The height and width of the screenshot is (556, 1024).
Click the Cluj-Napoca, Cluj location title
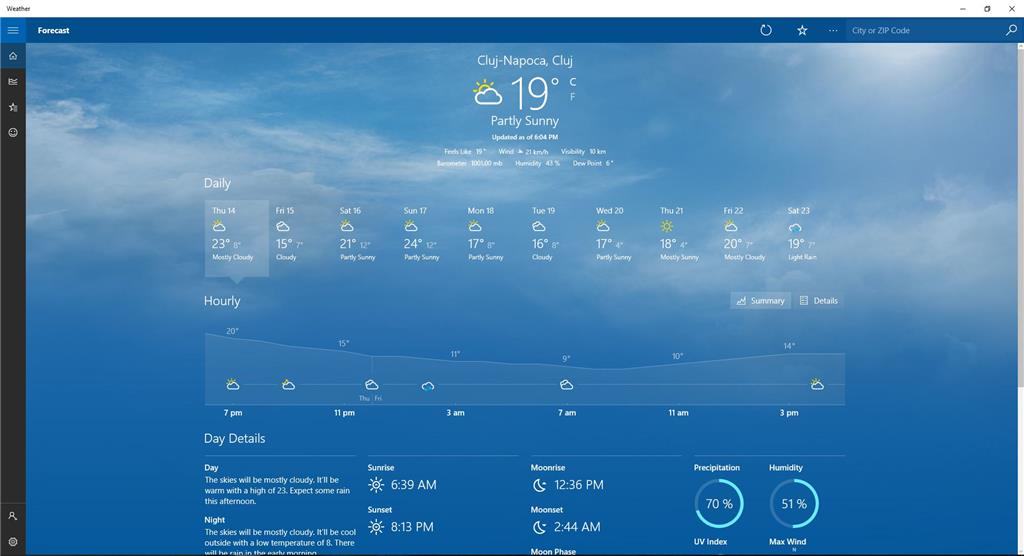[x=524, y=60]
